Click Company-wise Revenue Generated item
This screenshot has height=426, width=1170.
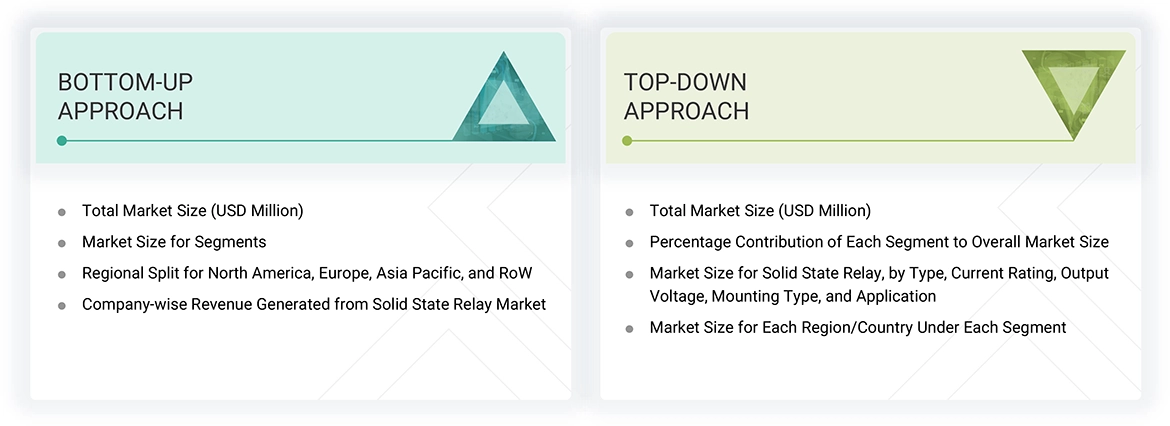tap(314, 304)
